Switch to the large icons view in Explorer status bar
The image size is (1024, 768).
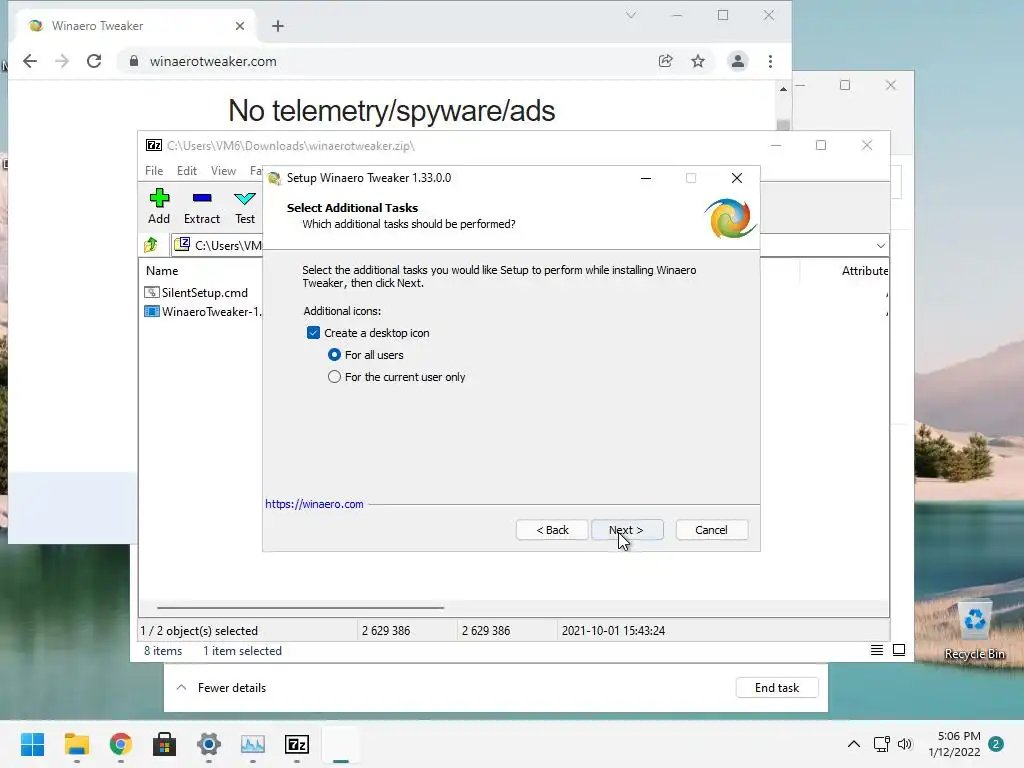[899, 650]
